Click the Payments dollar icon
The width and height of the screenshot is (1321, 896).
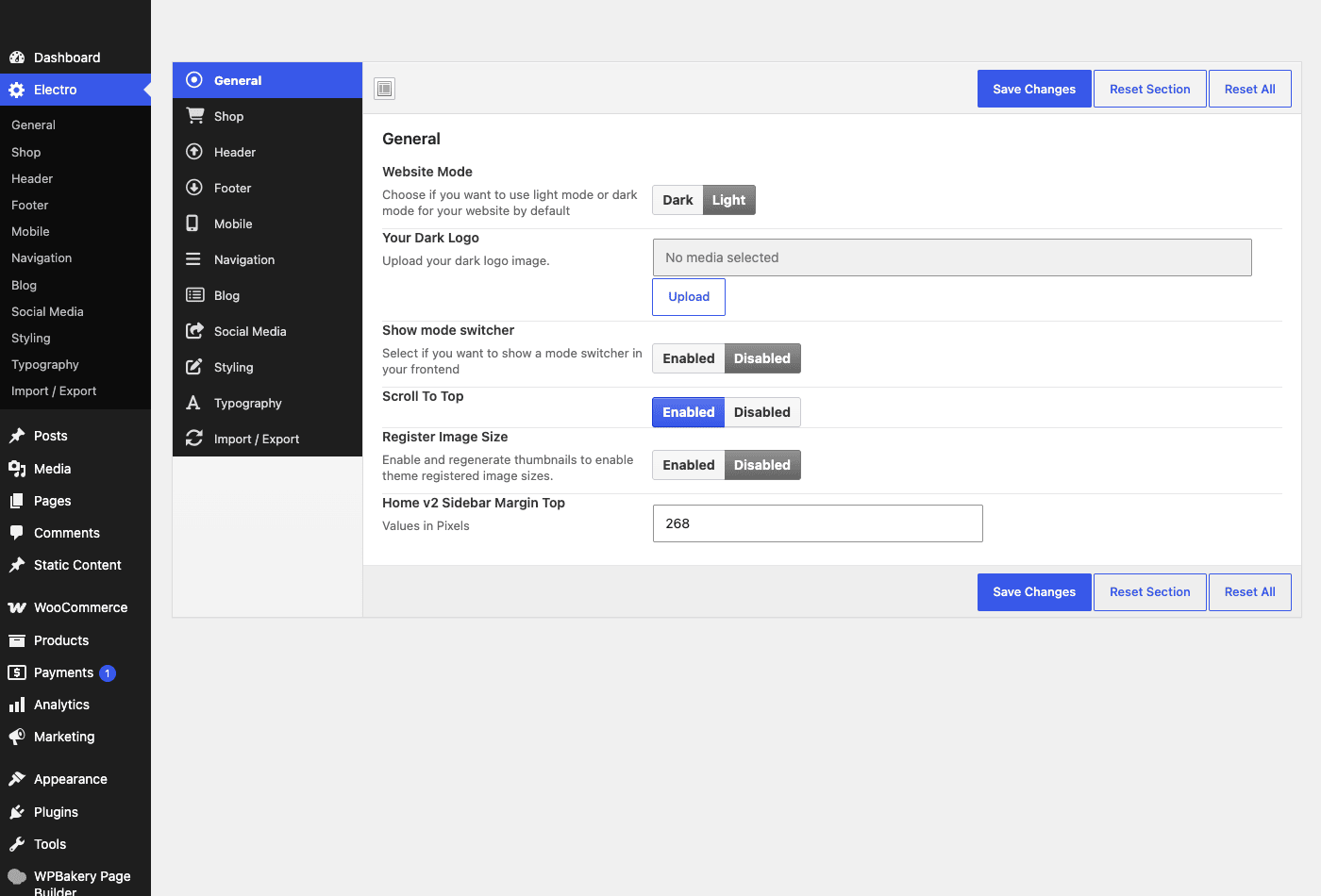pyautogui.click(x=17, y=672)
